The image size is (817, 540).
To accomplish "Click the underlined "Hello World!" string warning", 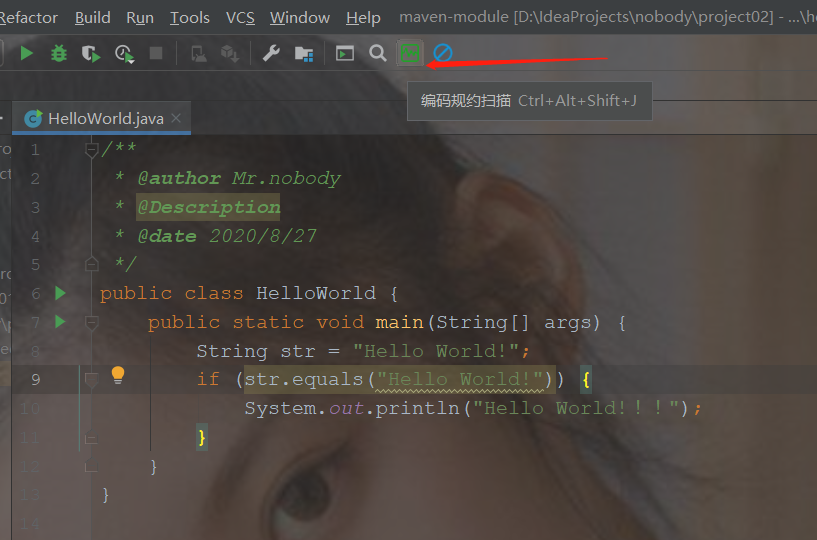I will click(x=460, y=379).
